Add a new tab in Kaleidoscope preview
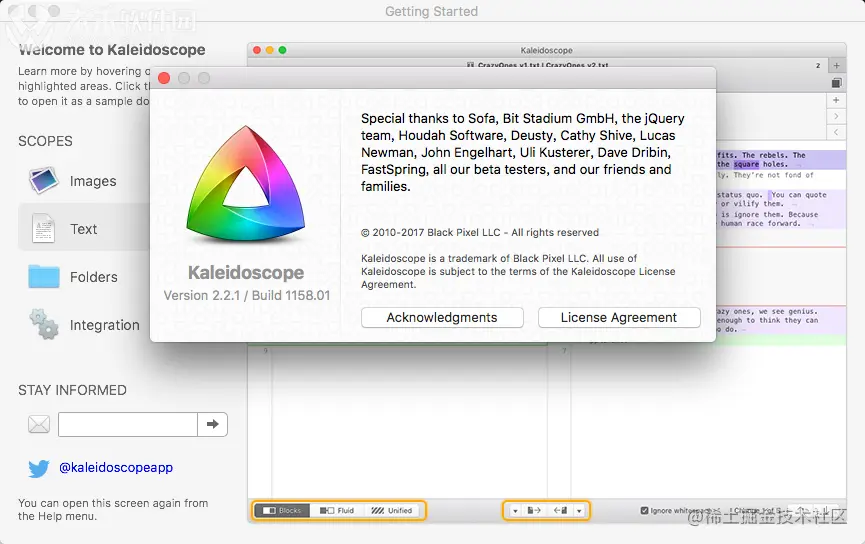This screenshot has height=544, width=865. pyautogui.click(x=836, y=65)
